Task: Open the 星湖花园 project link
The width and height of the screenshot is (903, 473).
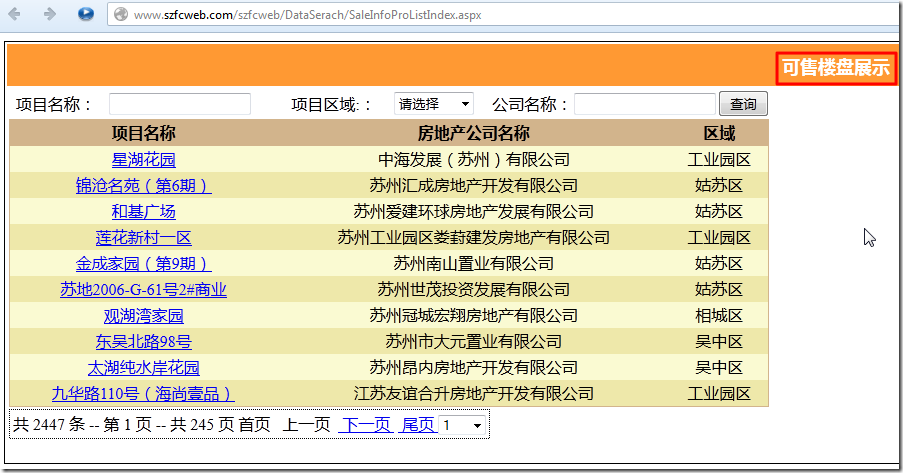Action: pos(143,160)
